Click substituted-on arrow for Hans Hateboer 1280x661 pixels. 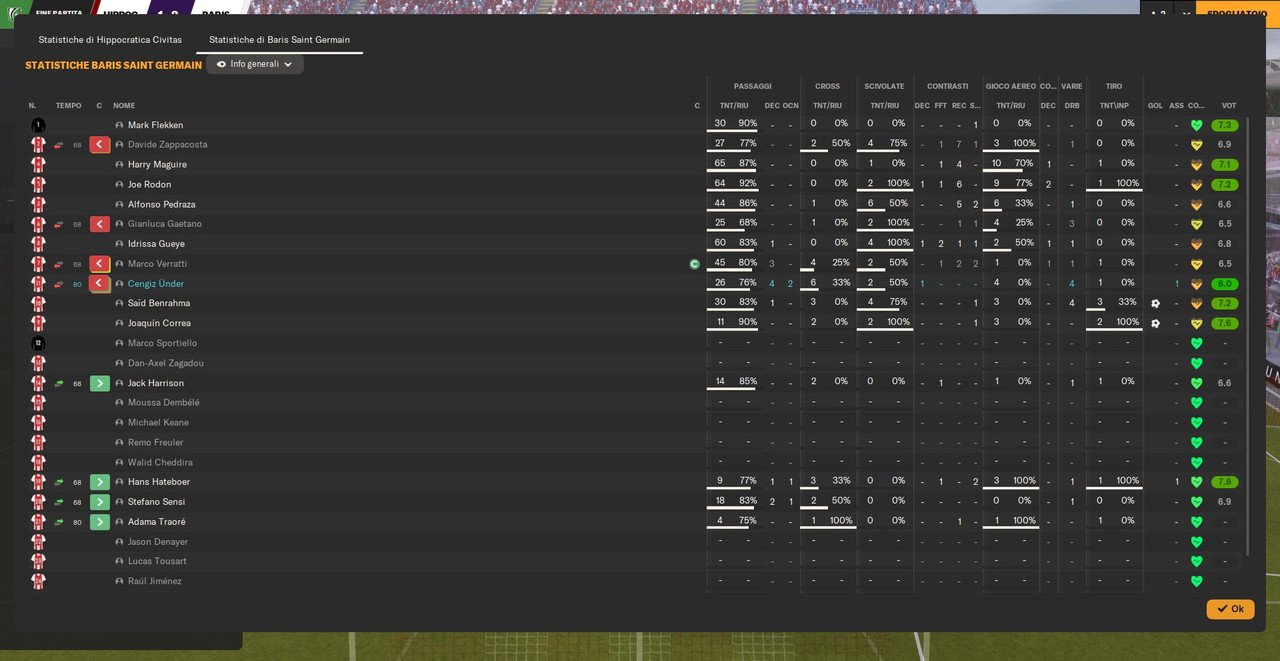click(x=99, y=482)
